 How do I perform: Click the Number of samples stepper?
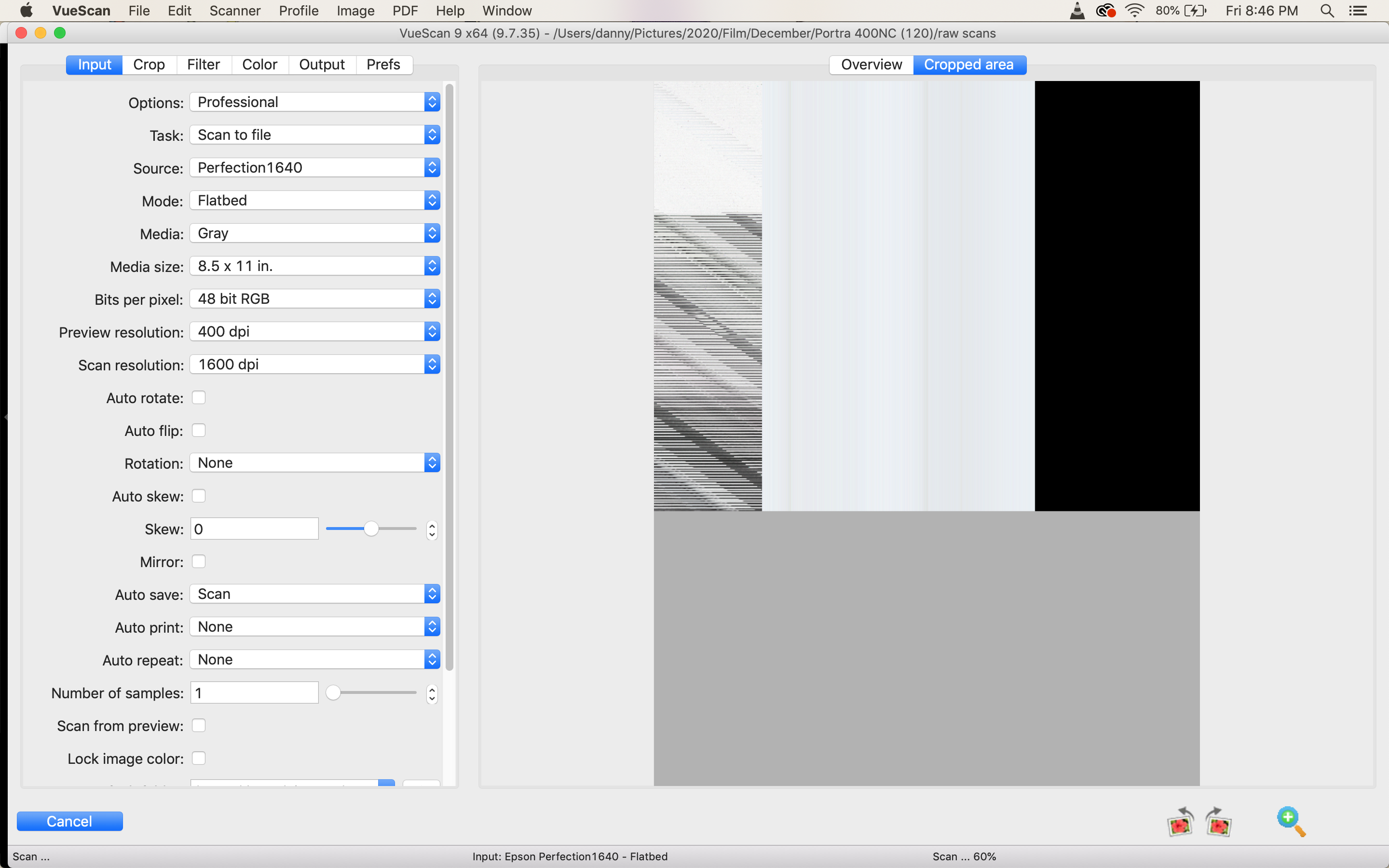pyautogui.click(x=432, y=693)
